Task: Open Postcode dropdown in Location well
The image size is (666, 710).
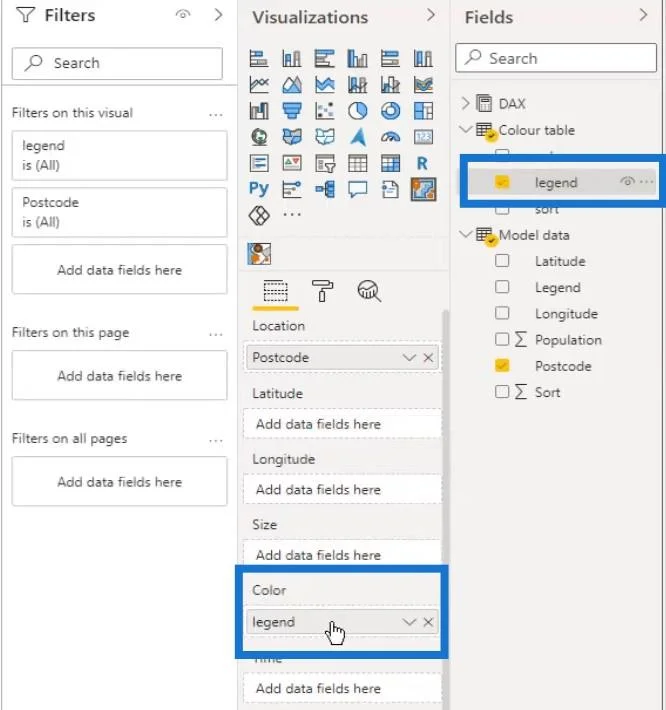Action: pos(409,358)
